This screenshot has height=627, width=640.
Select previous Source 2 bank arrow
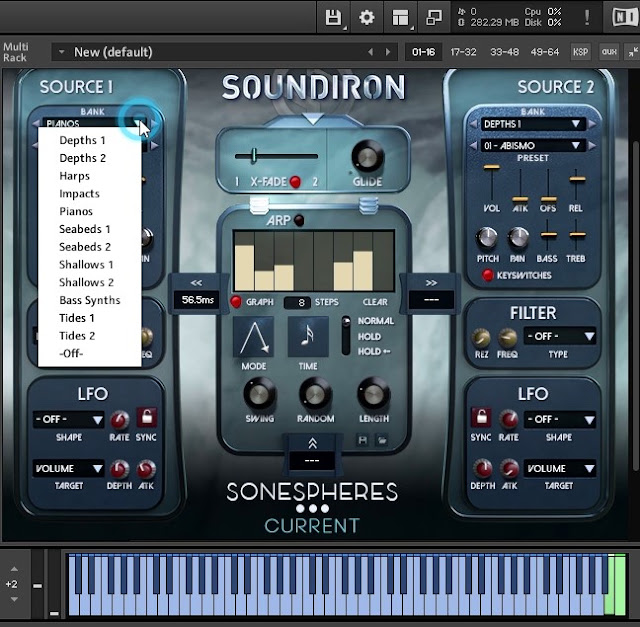pyautogui.click(x=473, y=124)
